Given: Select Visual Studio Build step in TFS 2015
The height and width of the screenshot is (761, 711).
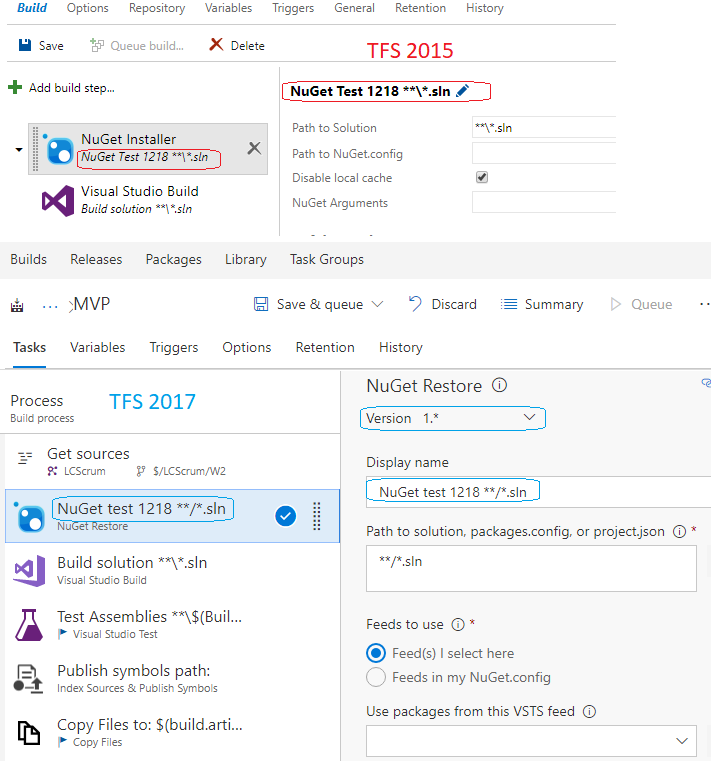Looking at the screenshot, I should [148, 200].
